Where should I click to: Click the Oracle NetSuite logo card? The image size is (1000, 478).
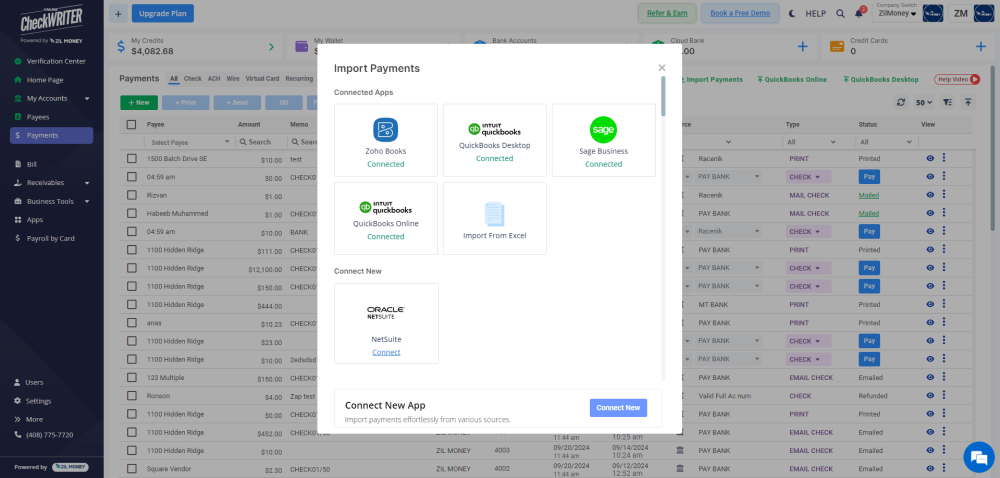[386, 323]
